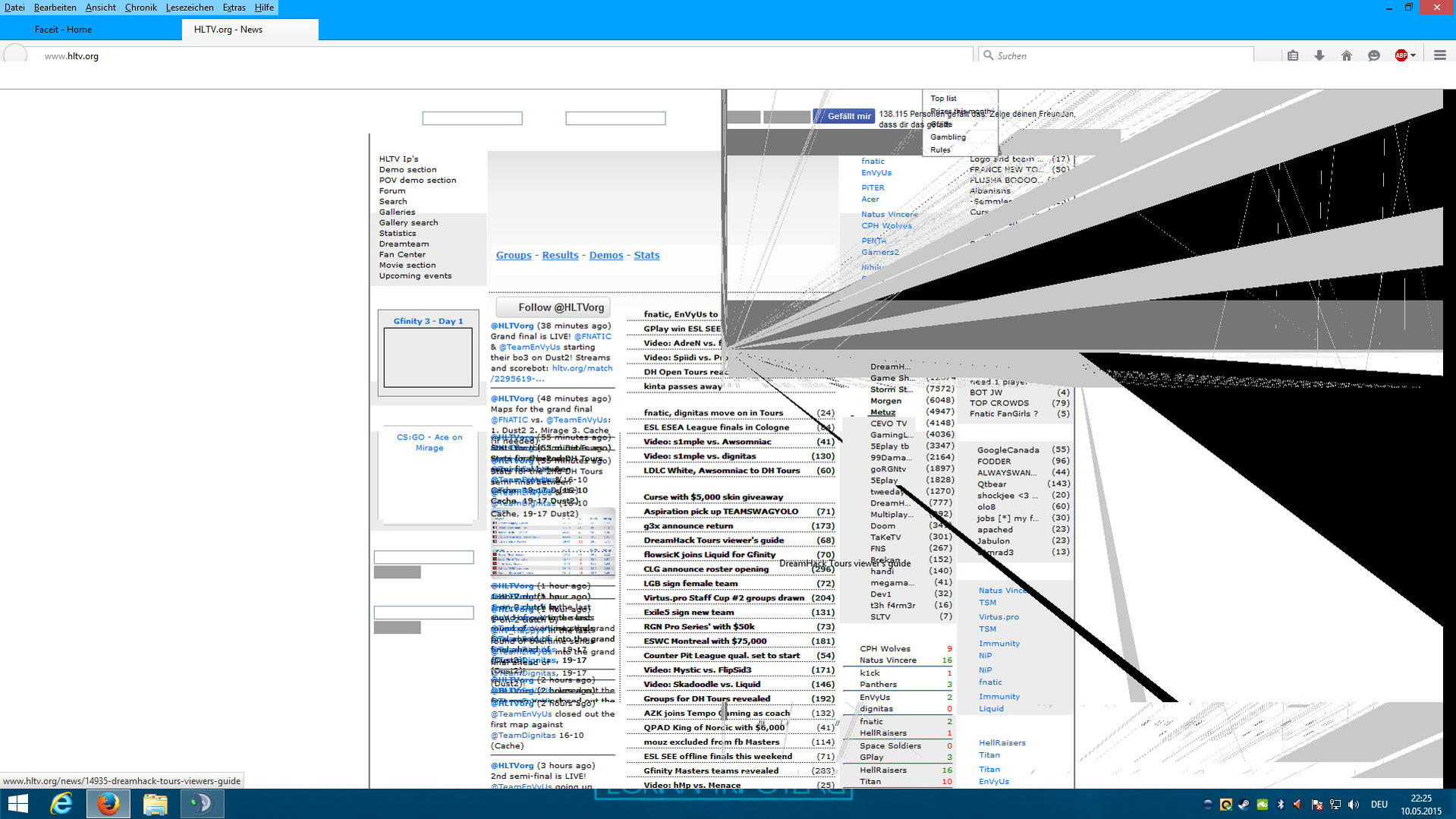Screen dimensions: 1456x819
Task: Open the GoogleCanada forum thread
Action: click(x=1008, y=450)
